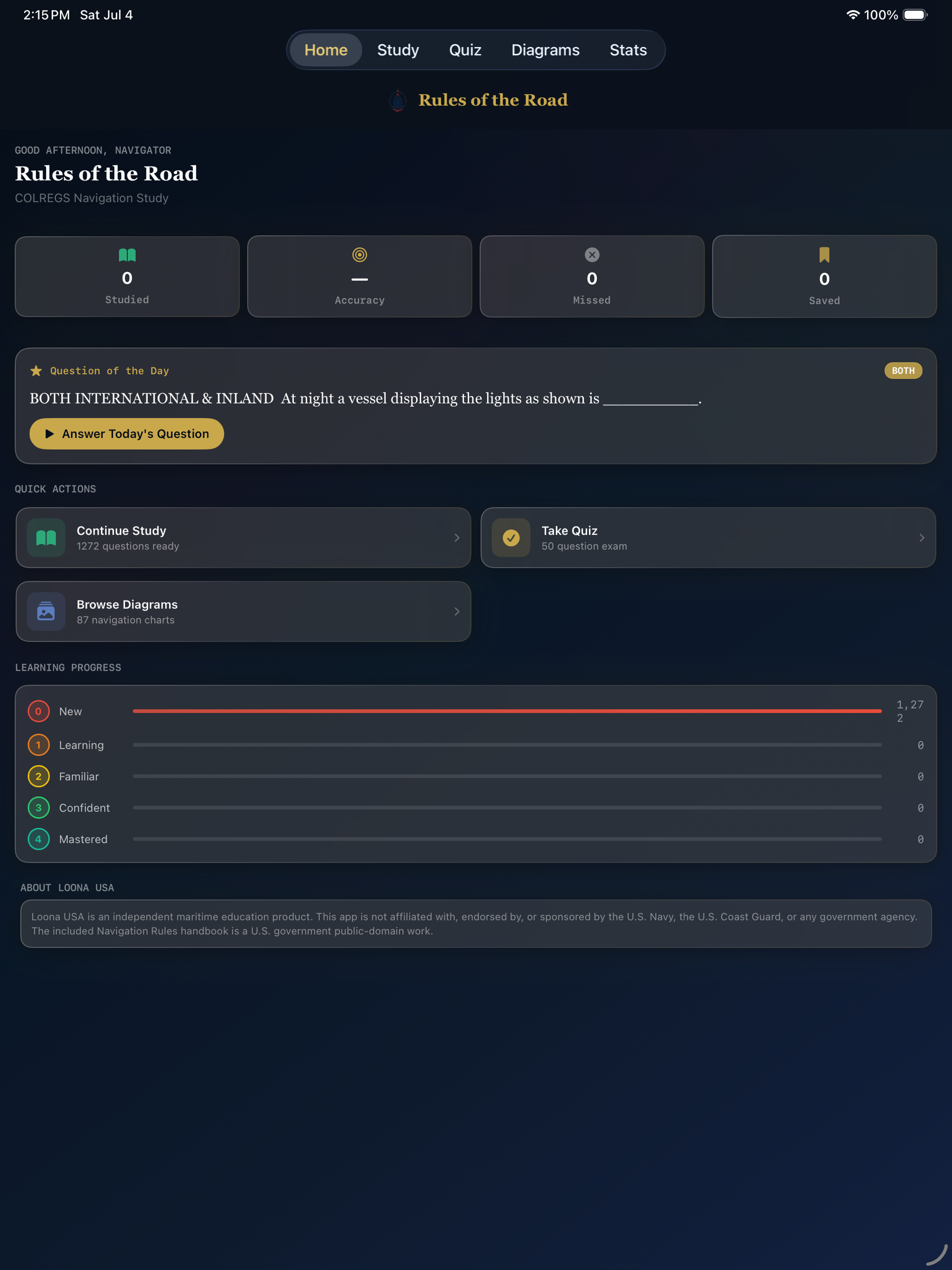Click the Saved stat label
952x1270 pixels.
click(x=824, y=301)
